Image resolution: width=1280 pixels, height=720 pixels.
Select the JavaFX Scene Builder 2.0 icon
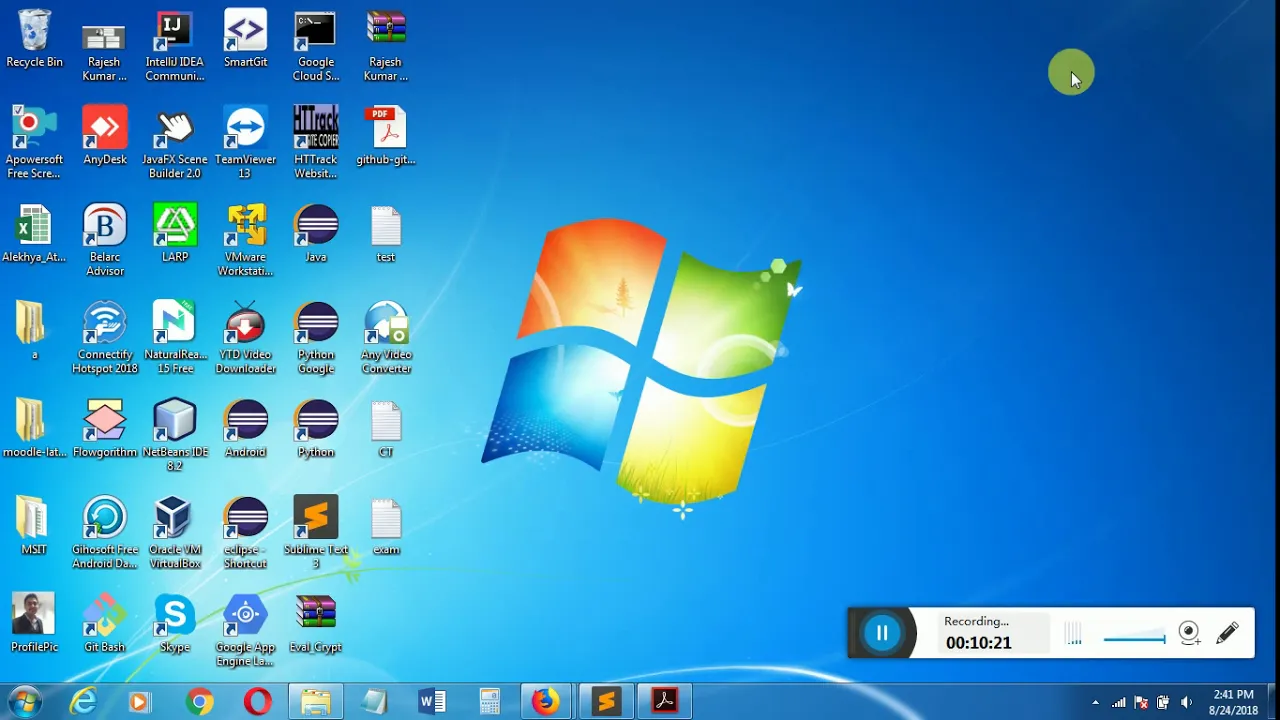click(x=175, y=143)
